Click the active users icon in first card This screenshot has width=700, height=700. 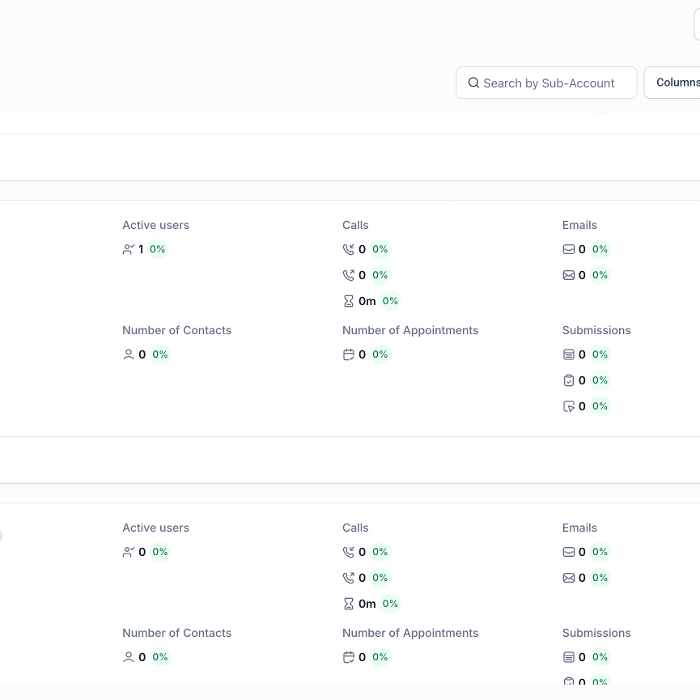(128, 250)
